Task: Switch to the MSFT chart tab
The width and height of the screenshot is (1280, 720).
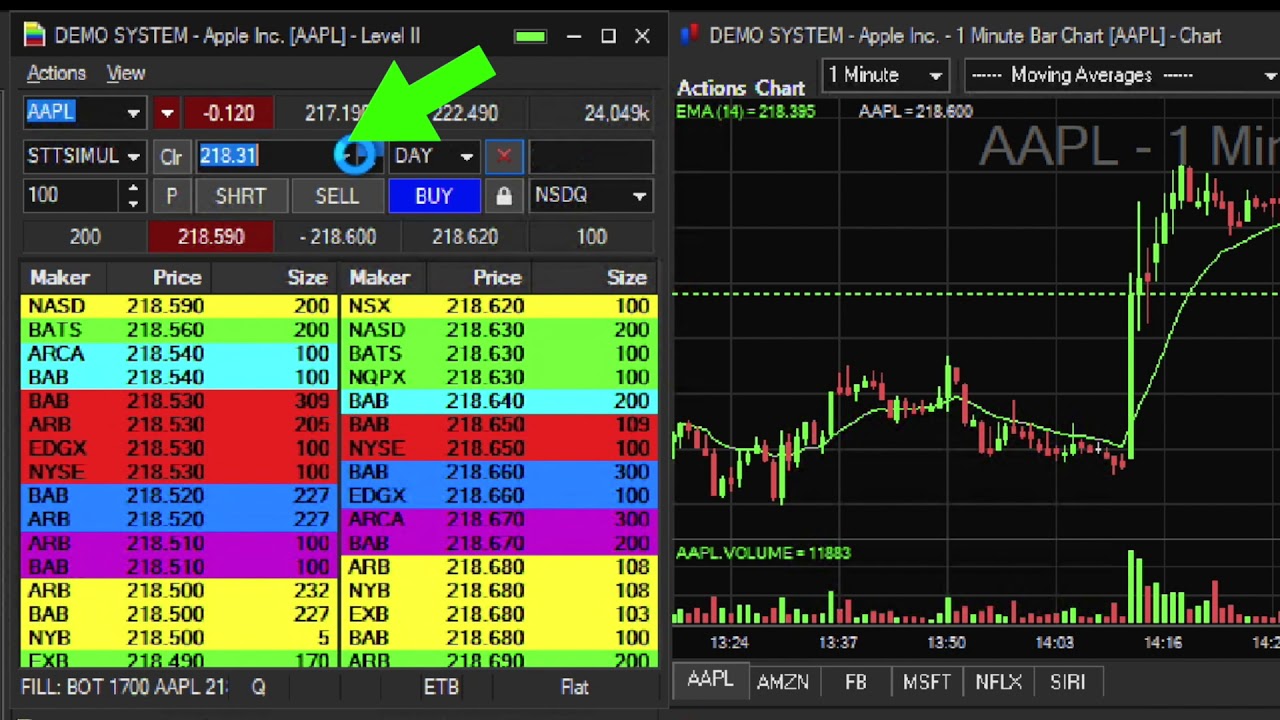Action: tap(927, 682)
